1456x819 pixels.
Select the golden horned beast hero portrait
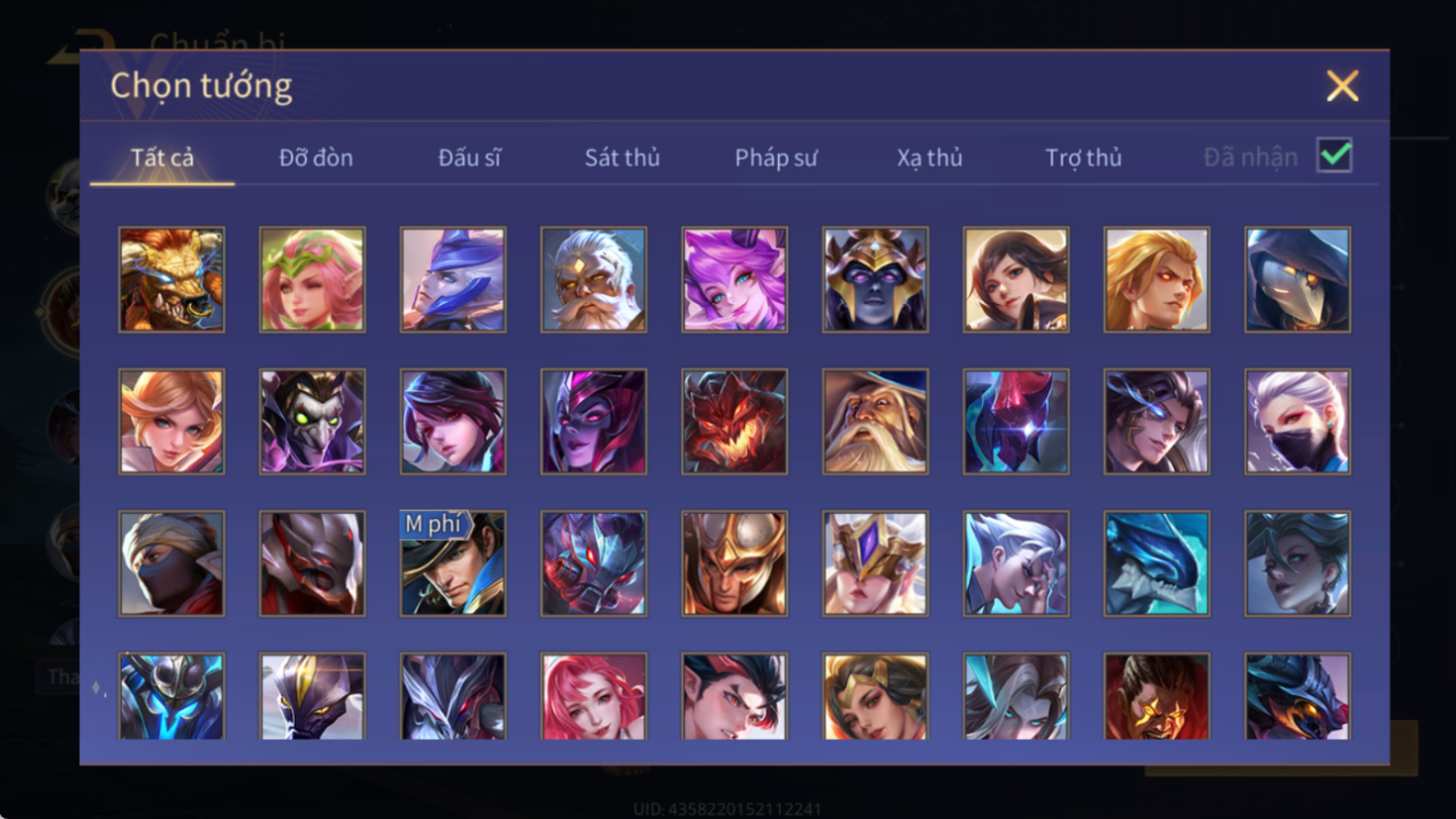pos(171,279)
